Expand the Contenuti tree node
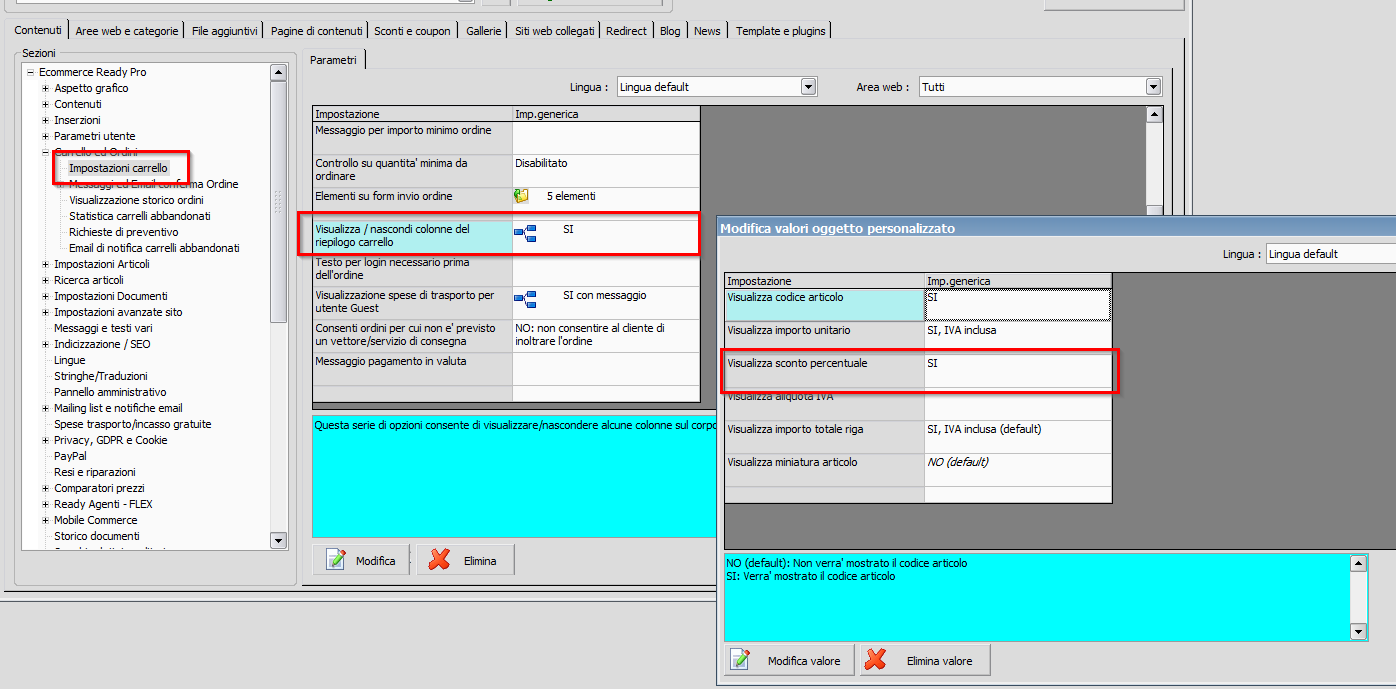The width and height of the screenshot is (1396, 689). (45, 104)
